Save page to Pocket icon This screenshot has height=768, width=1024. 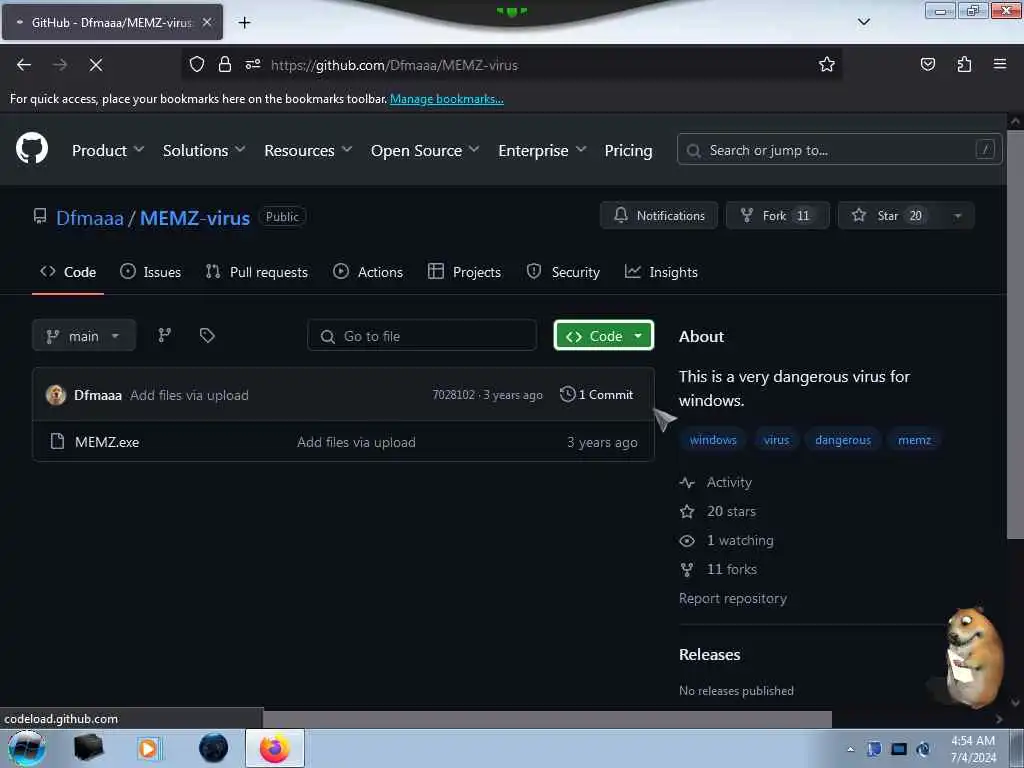pyautogui.click(x=927, y=65)
